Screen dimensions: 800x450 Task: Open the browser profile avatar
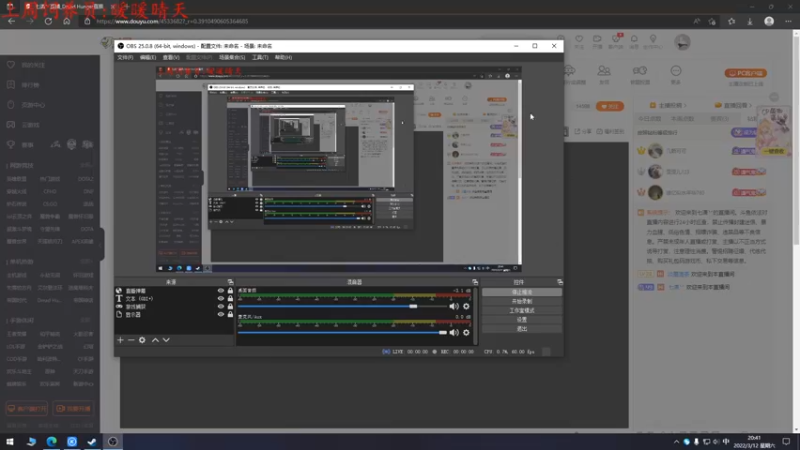point(769,21)
